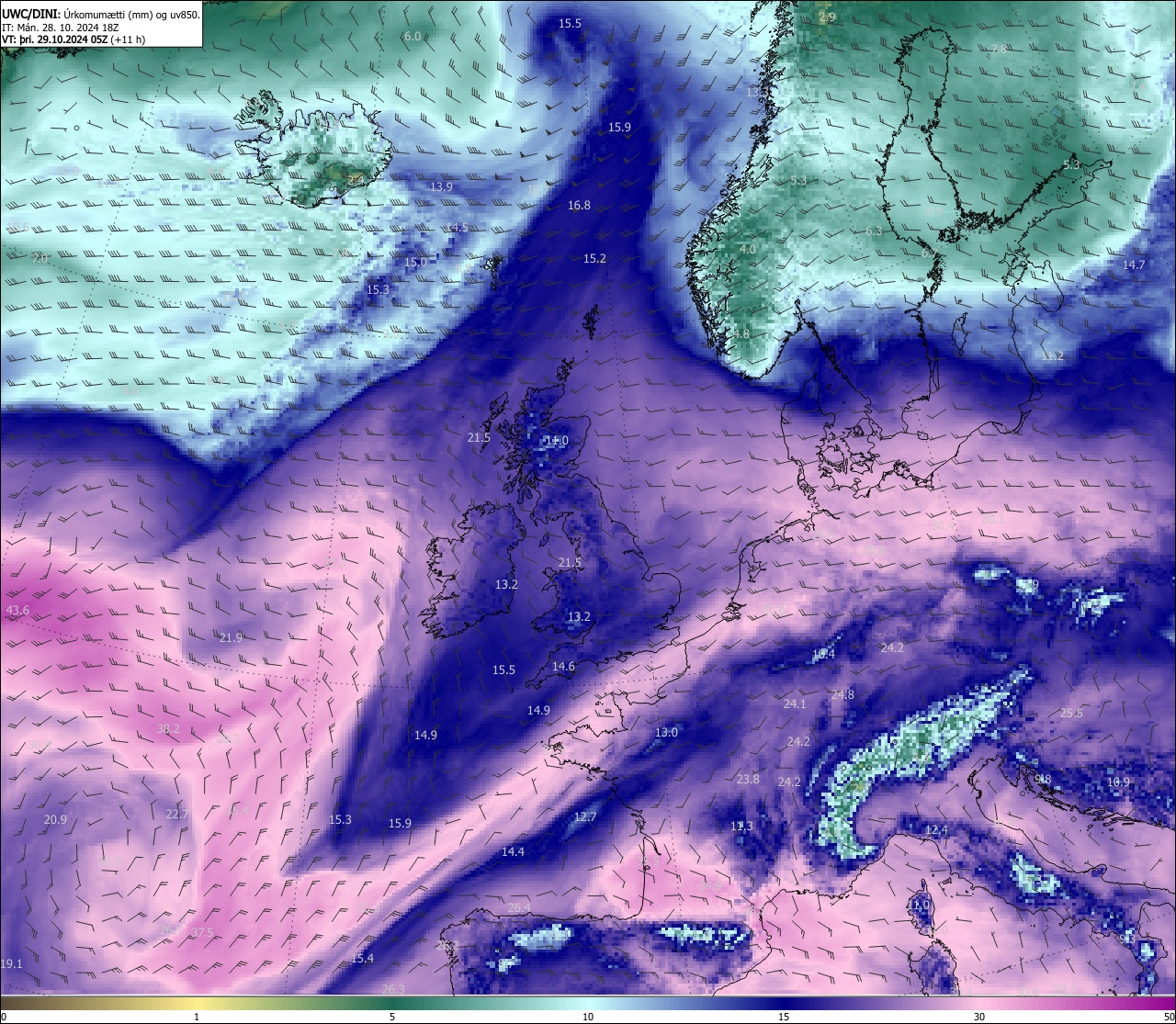This screenshot has height=1024, width=1176.
Task: Click the 4.0 value over southern Norway
Action: coord(748,250)
